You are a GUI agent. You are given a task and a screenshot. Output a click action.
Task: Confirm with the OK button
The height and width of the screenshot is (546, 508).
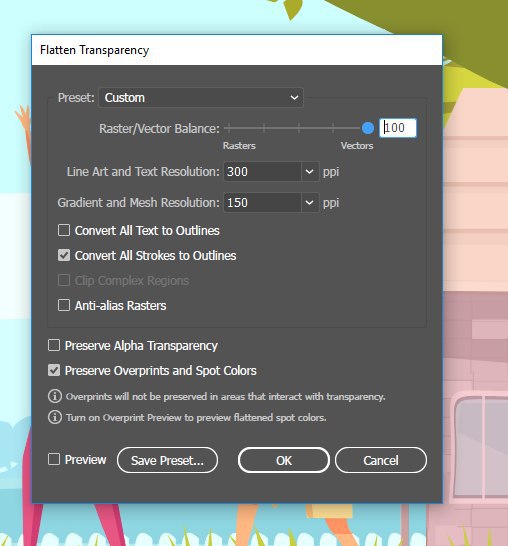click(284, 460)
